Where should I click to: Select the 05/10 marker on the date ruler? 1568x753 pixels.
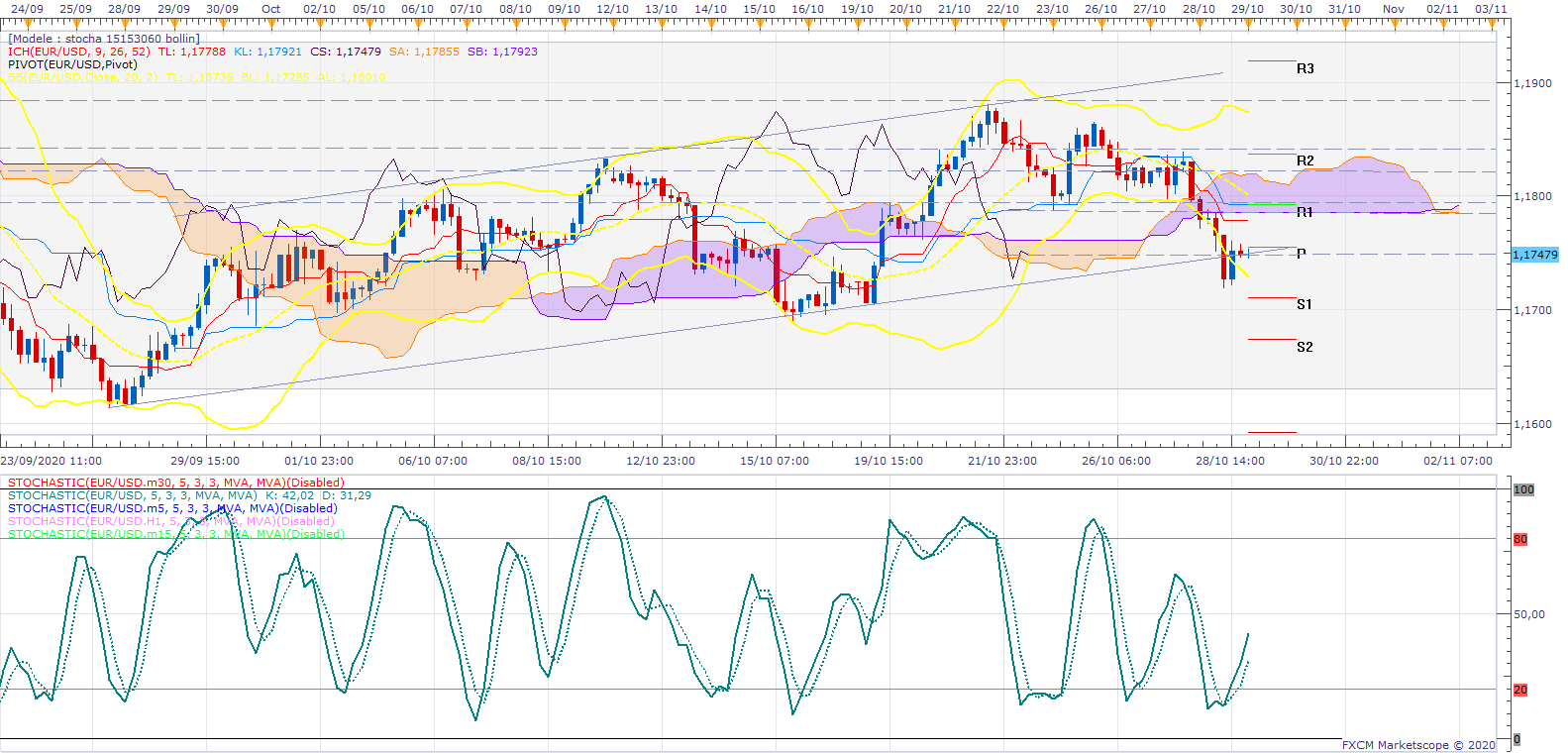click(x=368, y=9)
